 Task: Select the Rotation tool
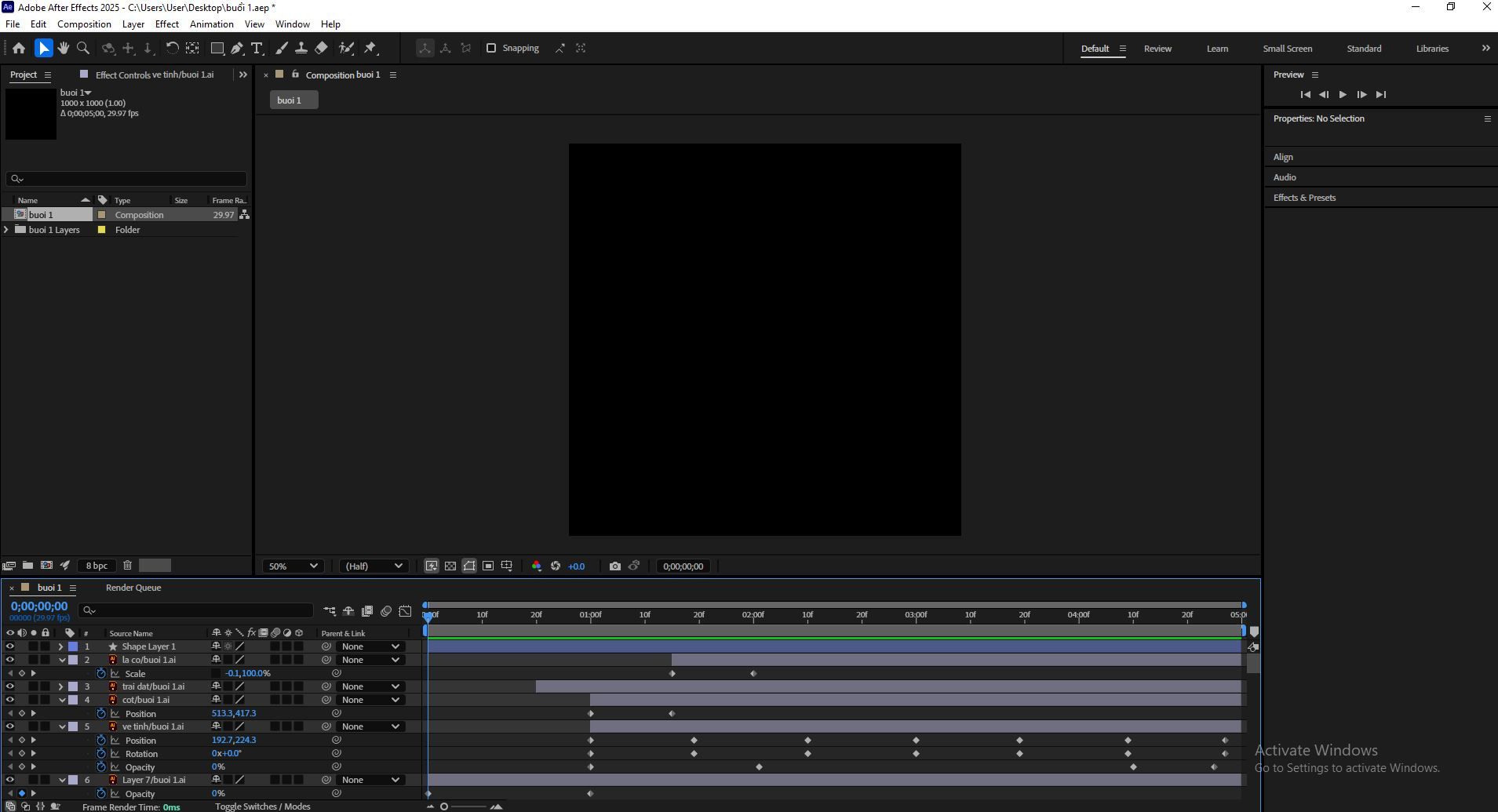(172, 48)
